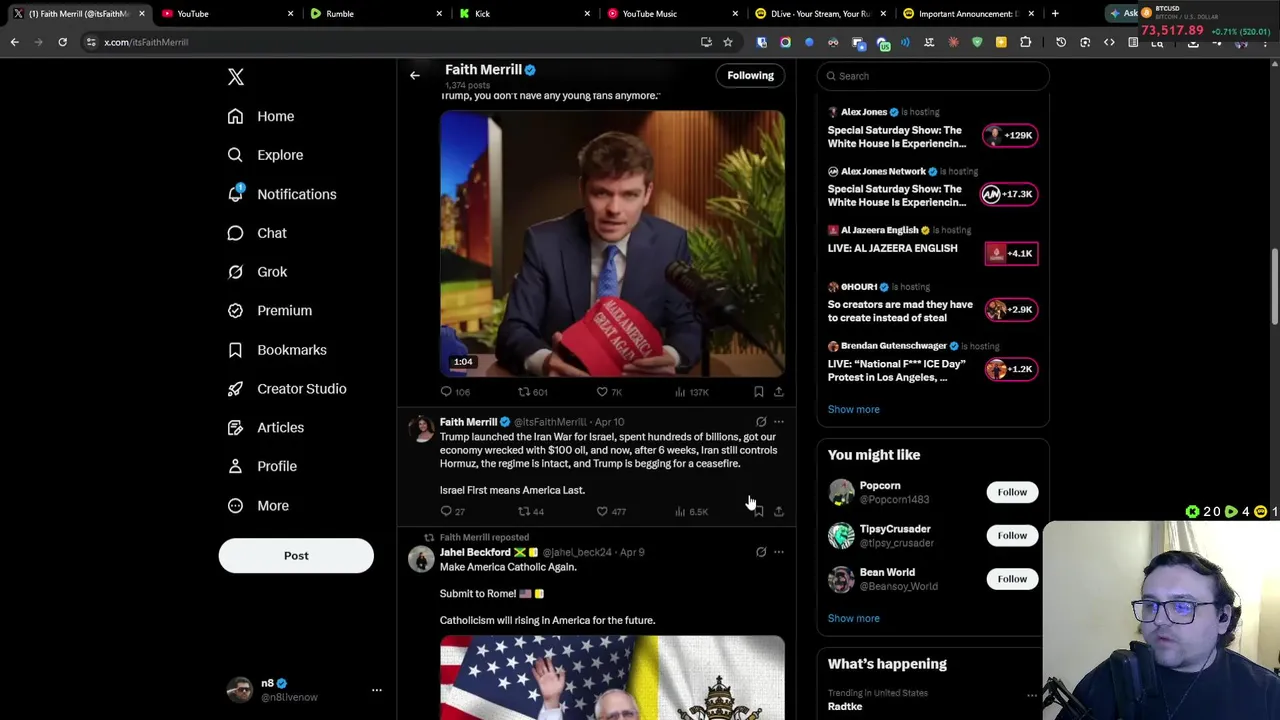Open the X logo home link
This screenshot has width=1280, height=720.
pos(236,77)
